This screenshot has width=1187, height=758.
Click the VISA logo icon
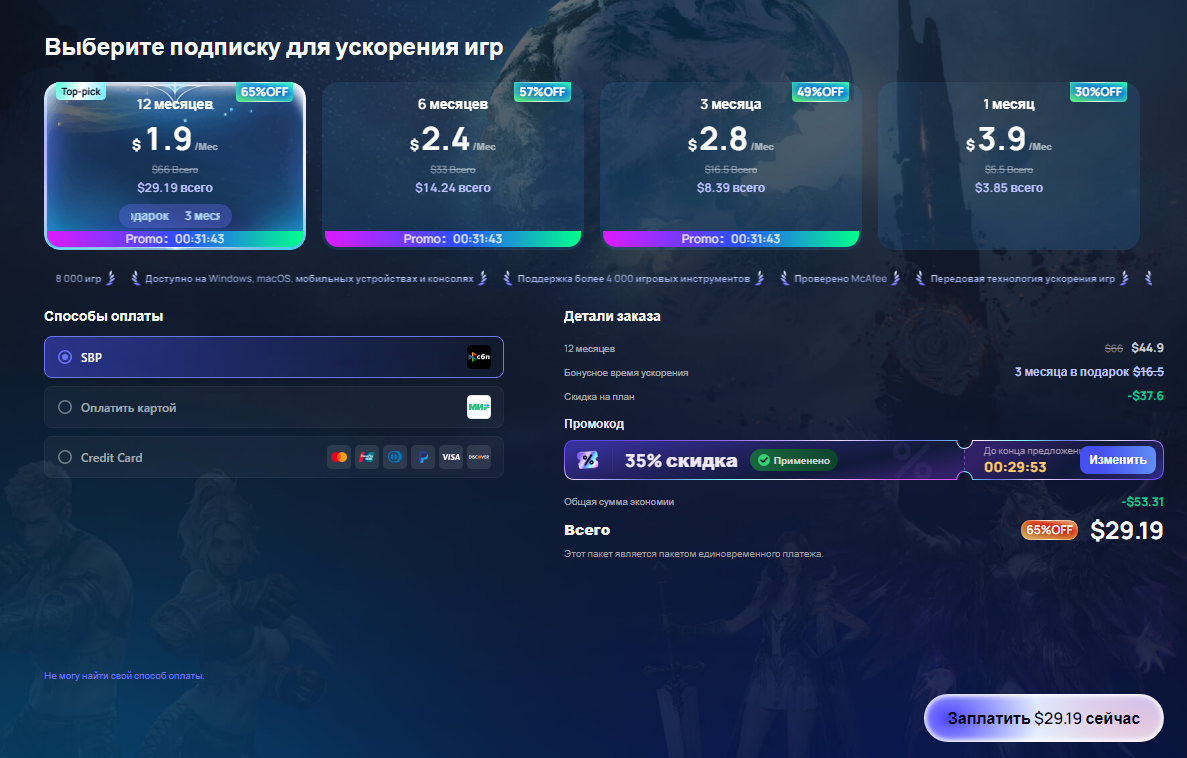[451, 457]
